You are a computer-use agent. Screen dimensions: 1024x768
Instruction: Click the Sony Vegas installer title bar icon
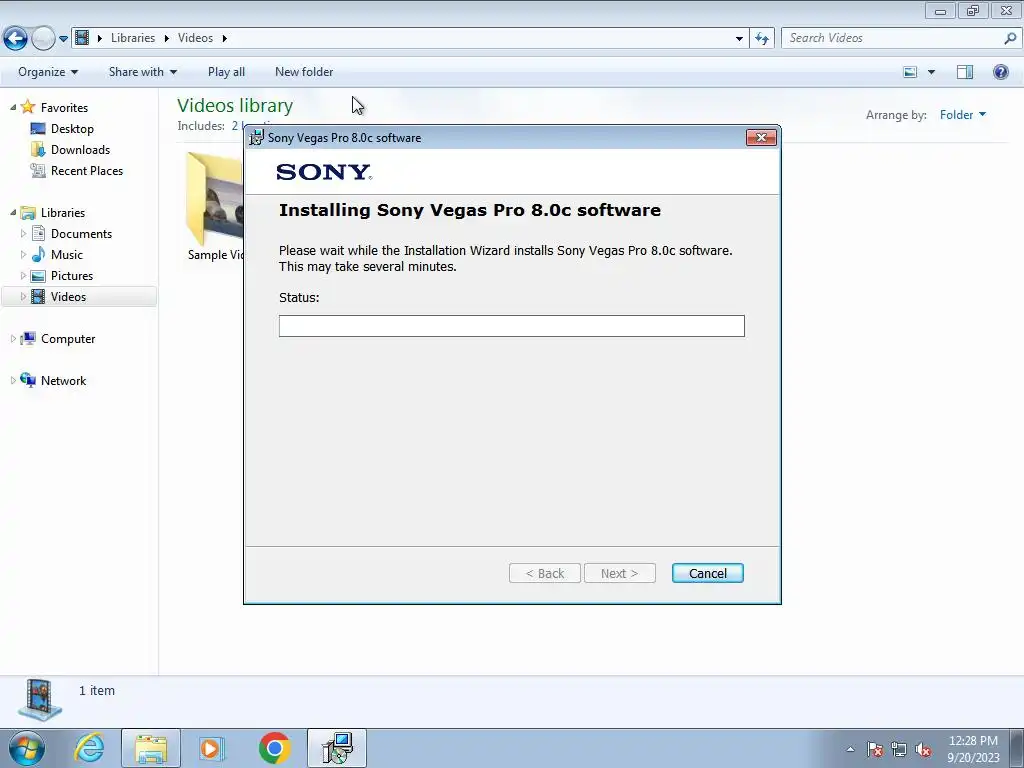pyautogui.click(x=257, y=138)
